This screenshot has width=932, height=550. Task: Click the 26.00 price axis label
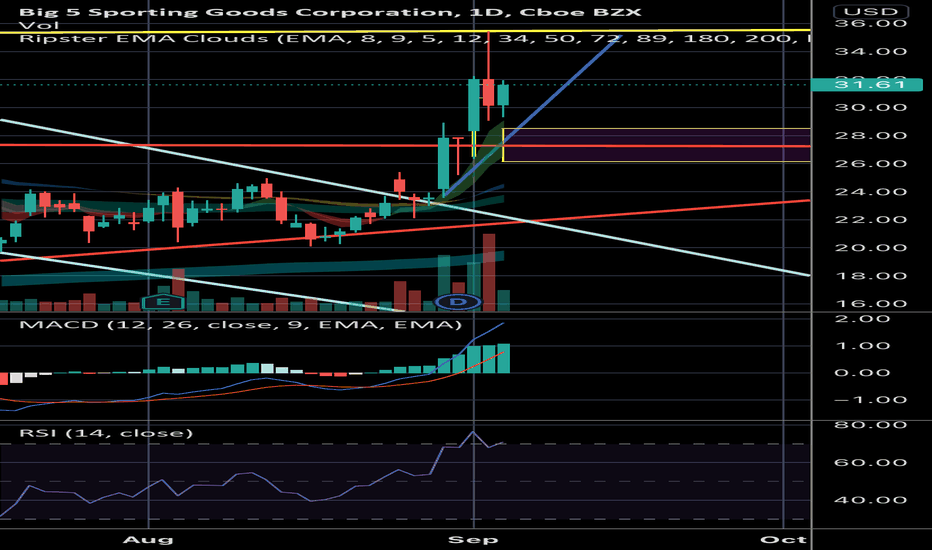click(x=871, y=164)
